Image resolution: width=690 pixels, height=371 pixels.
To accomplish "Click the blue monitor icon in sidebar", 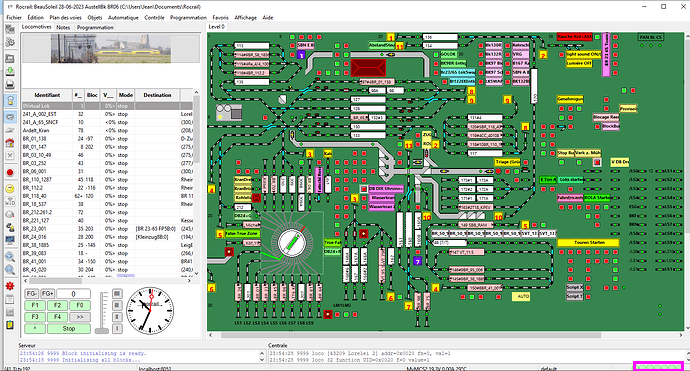I will (10, 240).
